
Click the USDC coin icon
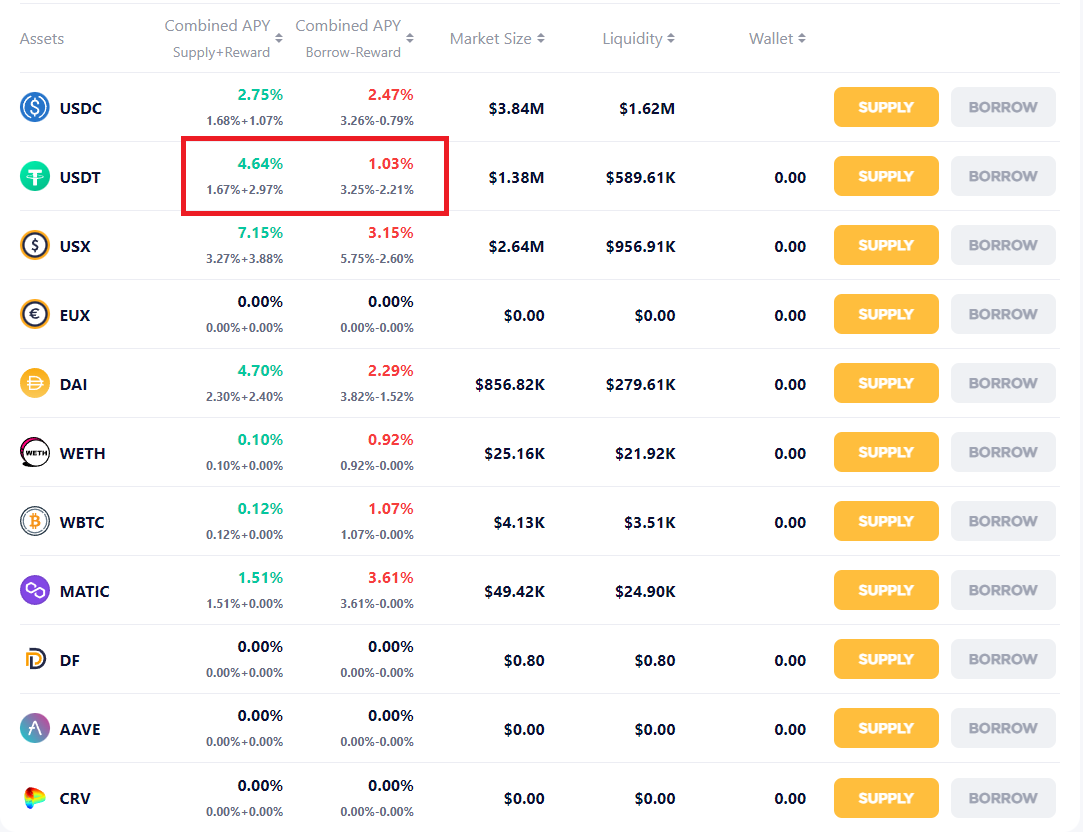point(35,107)
